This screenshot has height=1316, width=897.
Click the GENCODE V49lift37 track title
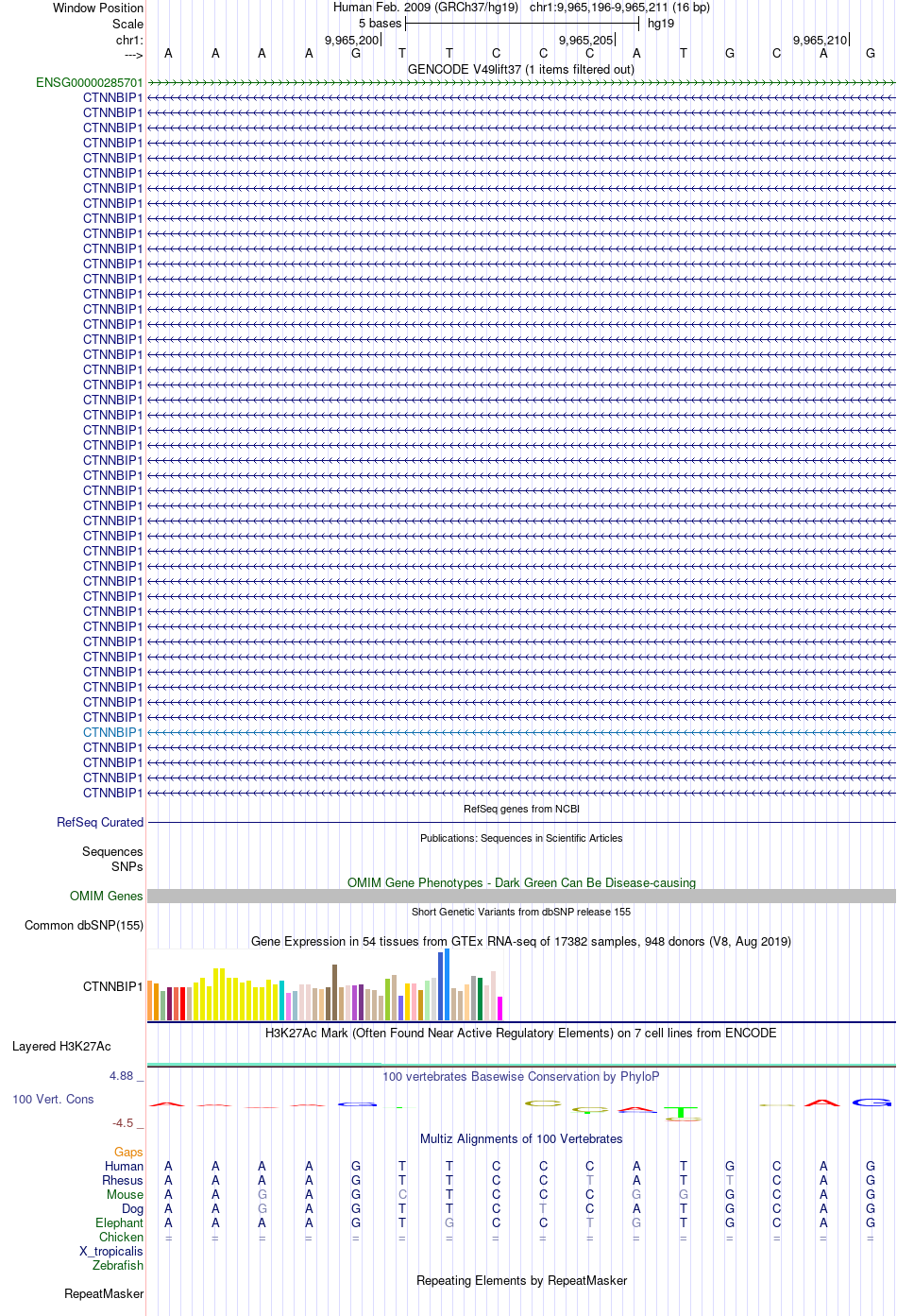[x=521, y=70]
